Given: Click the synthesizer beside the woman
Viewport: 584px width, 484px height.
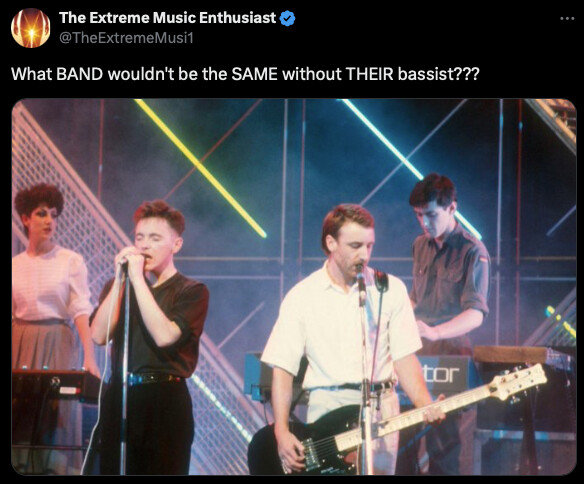Looking at the screenshot, I should pos(56,385).
